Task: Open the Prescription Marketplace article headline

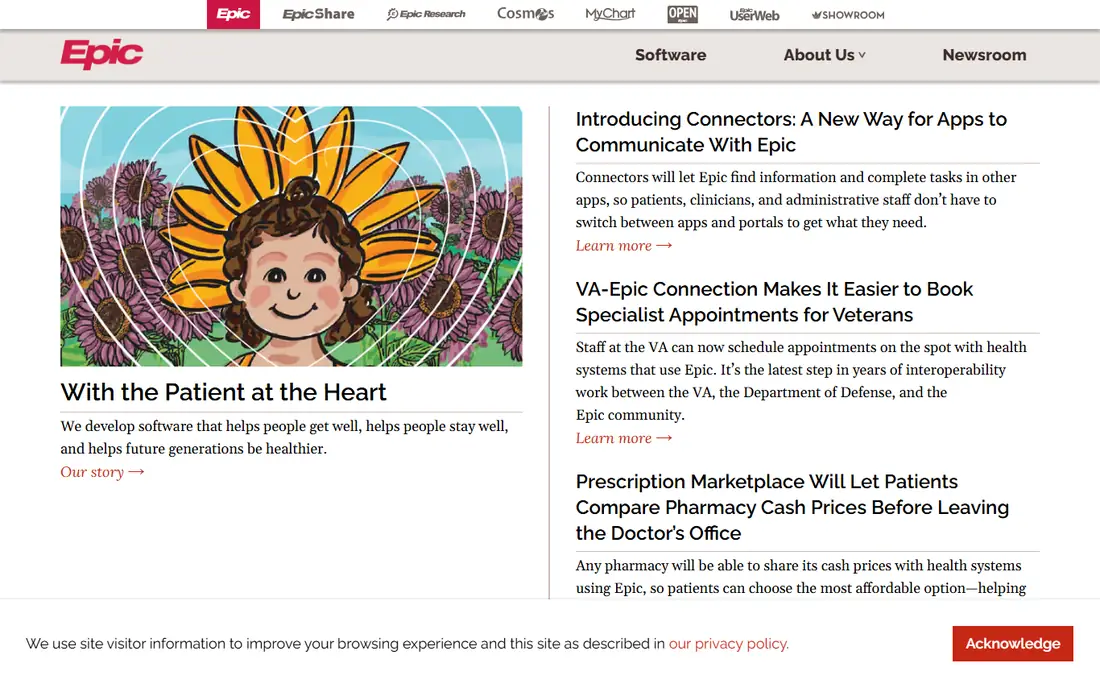Action: [x=793, y=507]
